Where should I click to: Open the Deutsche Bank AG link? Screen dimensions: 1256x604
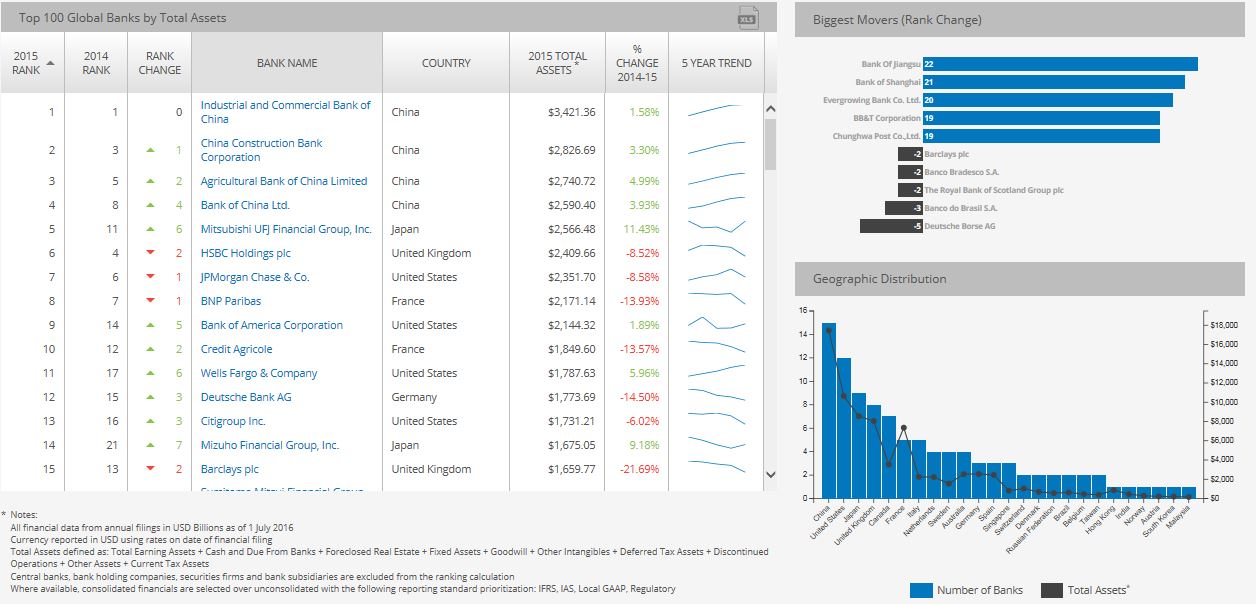click(x=246, y=397)
